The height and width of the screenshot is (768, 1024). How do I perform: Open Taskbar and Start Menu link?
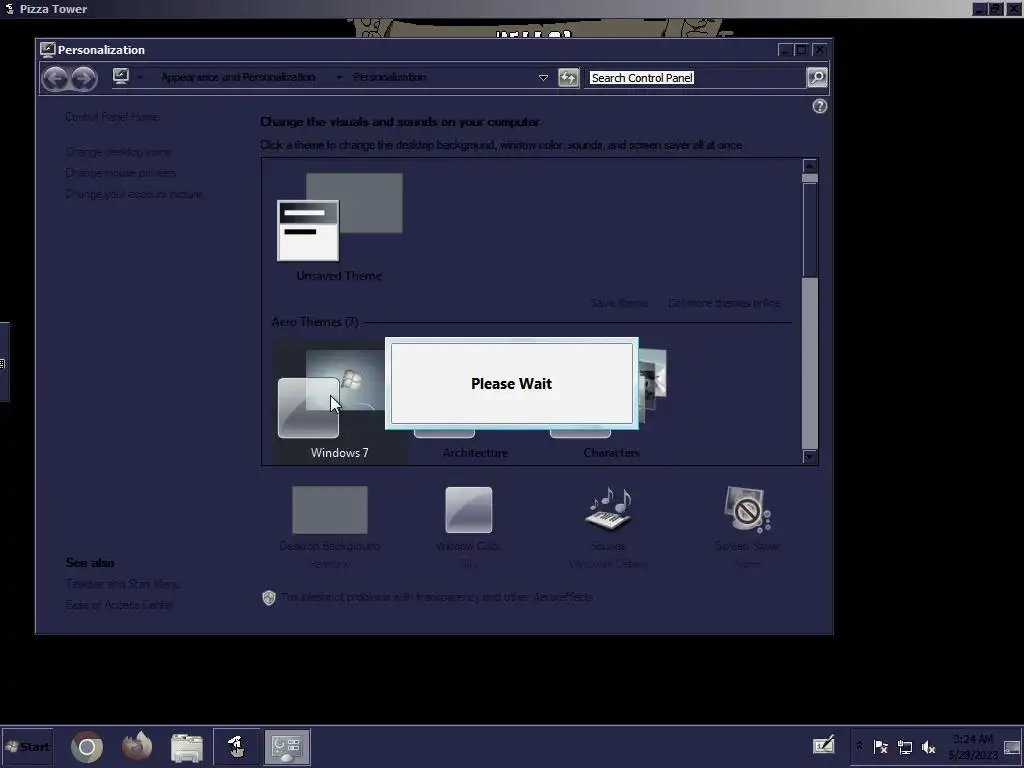point(122,584)
